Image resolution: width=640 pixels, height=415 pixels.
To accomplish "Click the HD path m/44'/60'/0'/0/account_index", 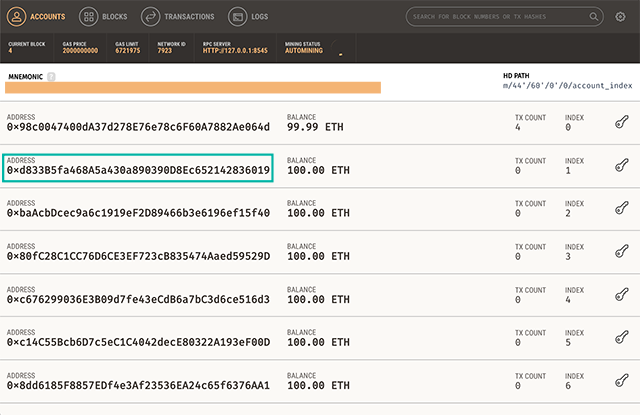I will click(x=567, y=87).
